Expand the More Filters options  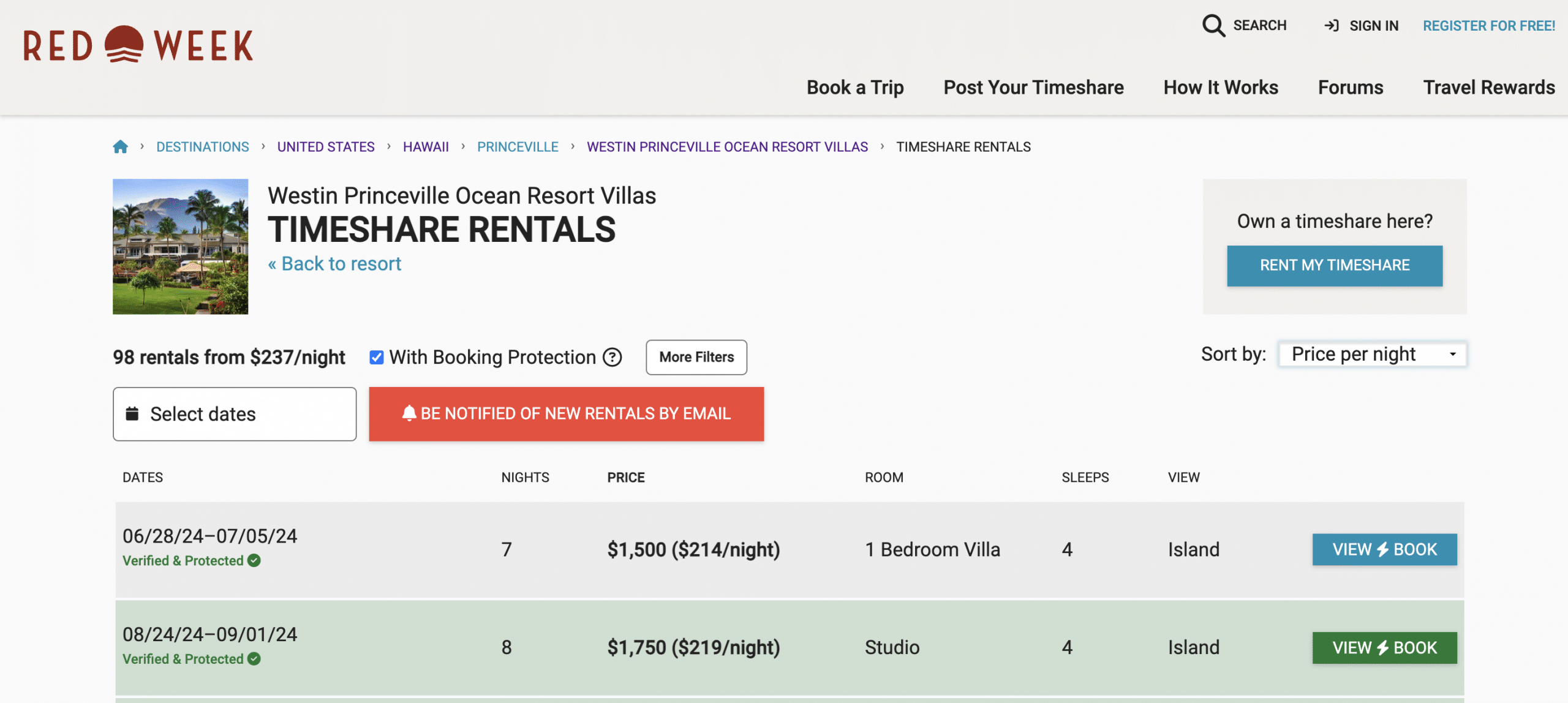(x=696, y=357)
